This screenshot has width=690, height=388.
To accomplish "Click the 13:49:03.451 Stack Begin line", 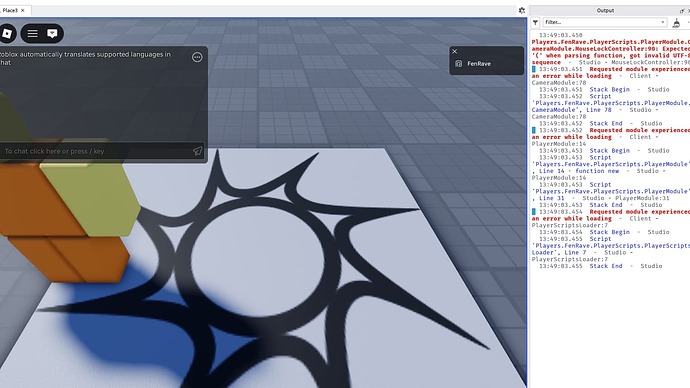I will (x=604, y=89).
